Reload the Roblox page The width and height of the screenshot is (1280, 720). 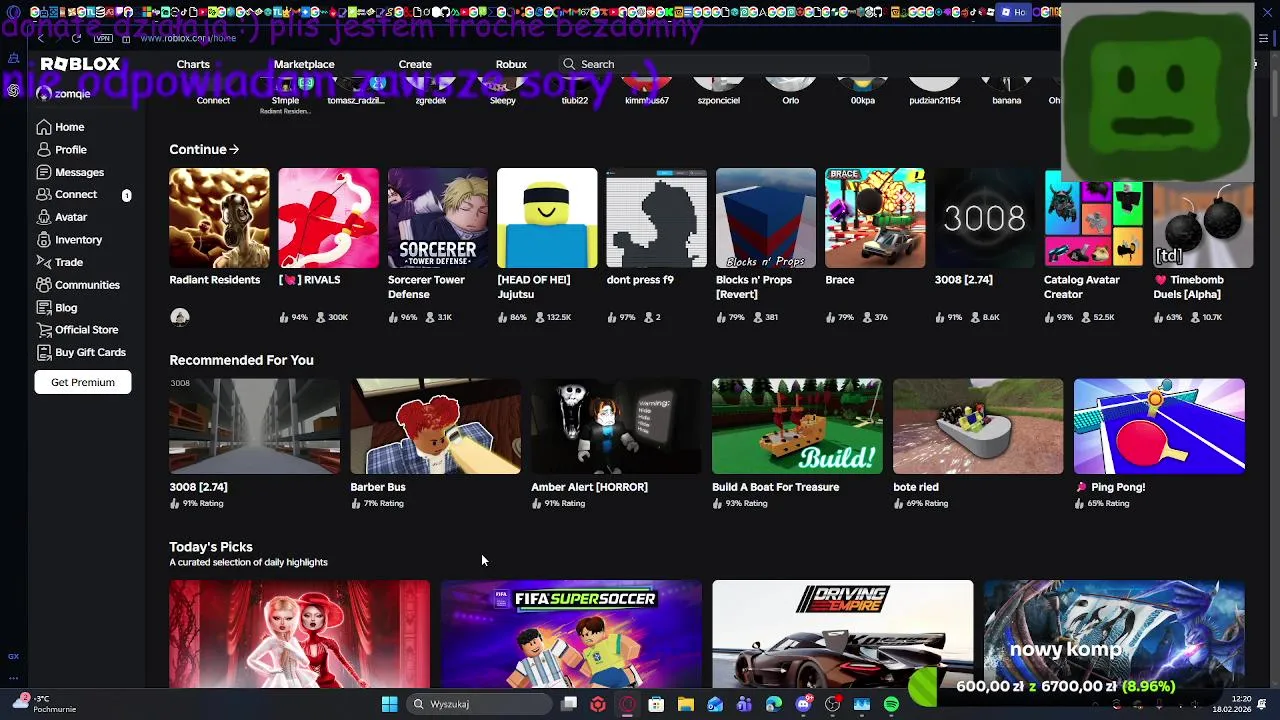(76, 38)
